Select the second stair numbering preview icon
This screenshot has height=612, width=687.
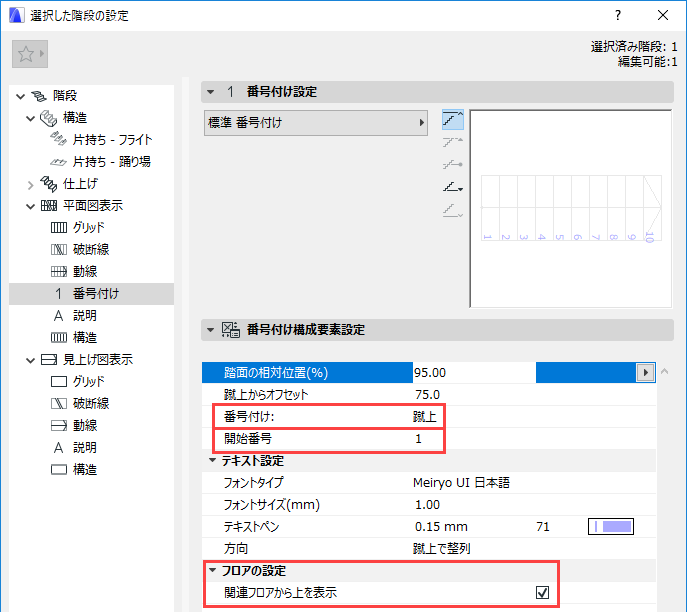[x=453, y=142]
